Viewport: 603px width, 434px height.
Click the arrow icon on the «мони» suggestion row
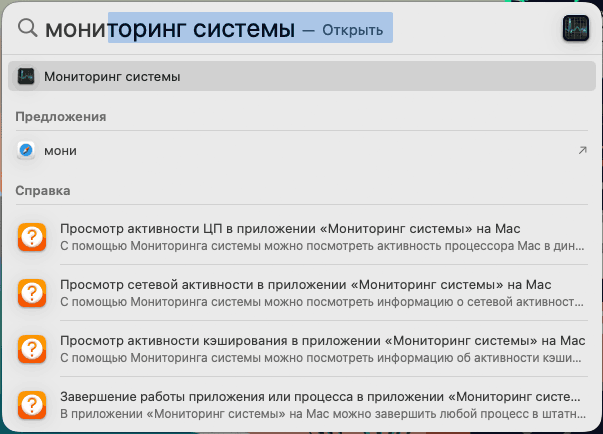582,150
